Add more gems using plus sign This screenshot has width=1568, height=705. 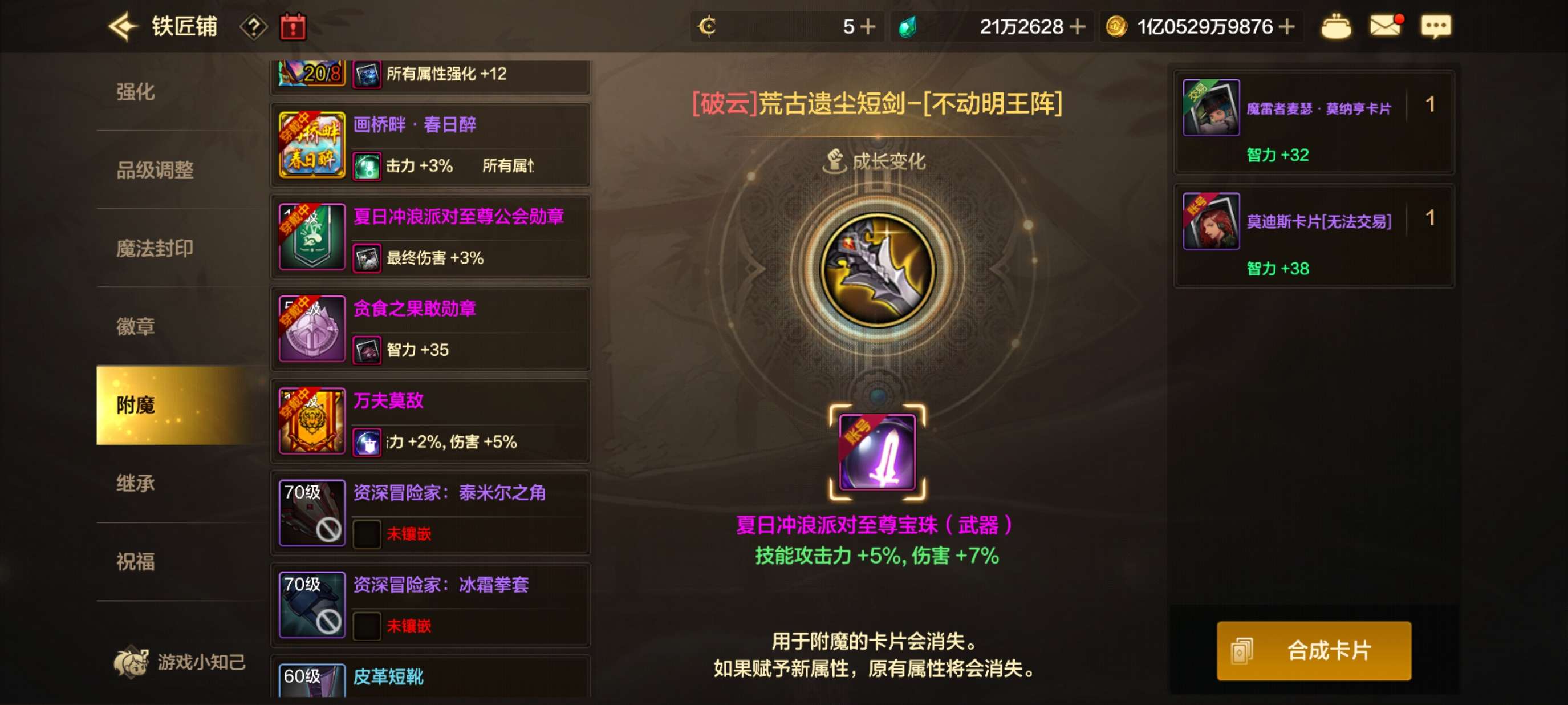pyautogui.click(x=1078, y=27)
